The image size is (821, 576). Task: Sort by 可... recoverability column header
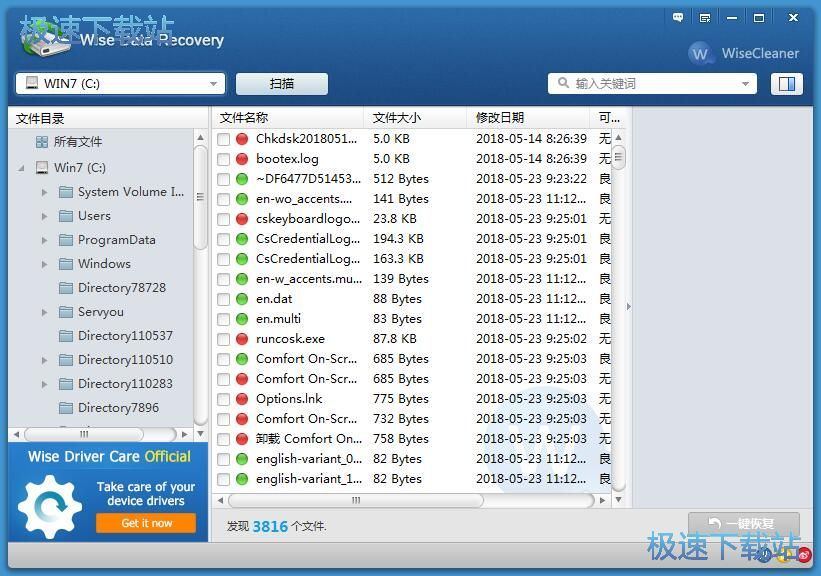pyautogui.click(x=608, y=118)
